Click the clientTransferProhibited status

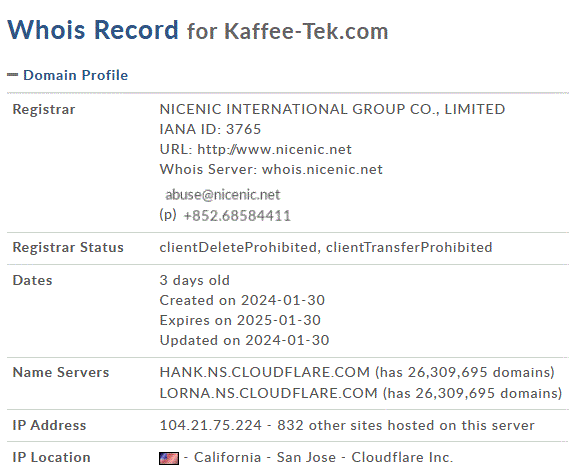tap(409, 248)
